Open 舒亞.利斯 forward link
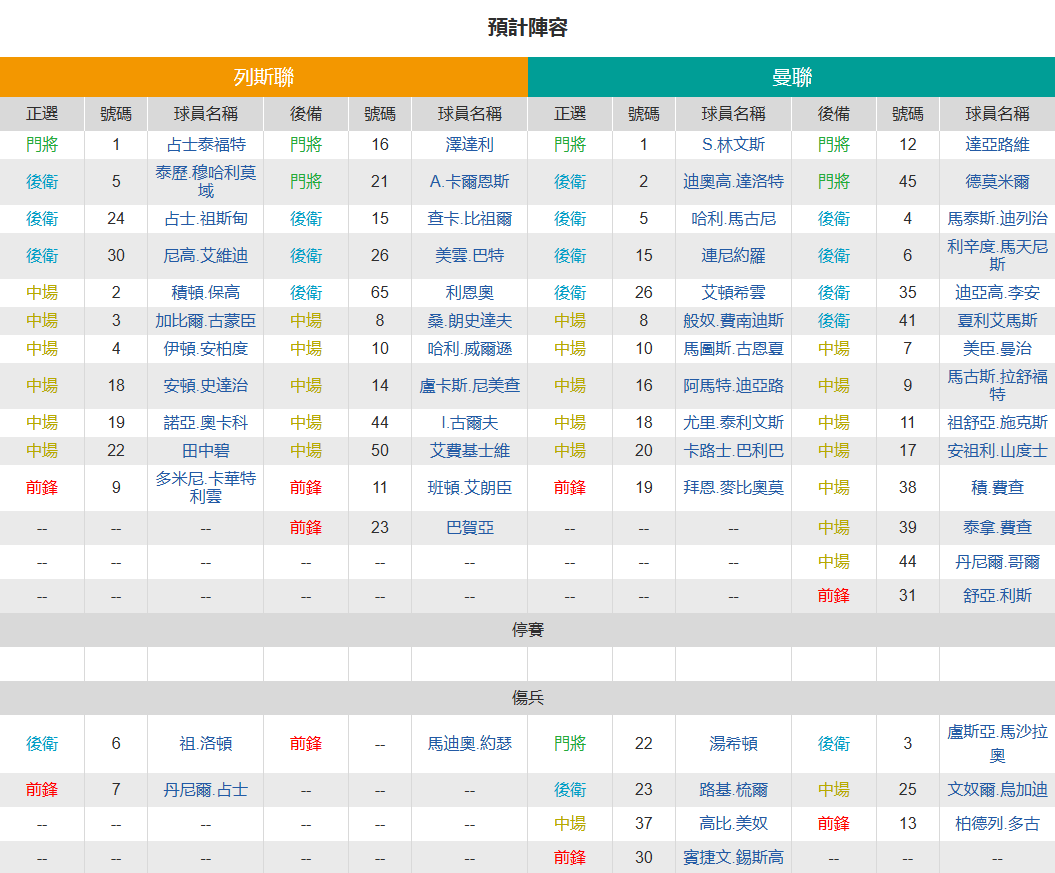Image resolution: width=1055 pixels, height=873 pixels. (997, 595)
